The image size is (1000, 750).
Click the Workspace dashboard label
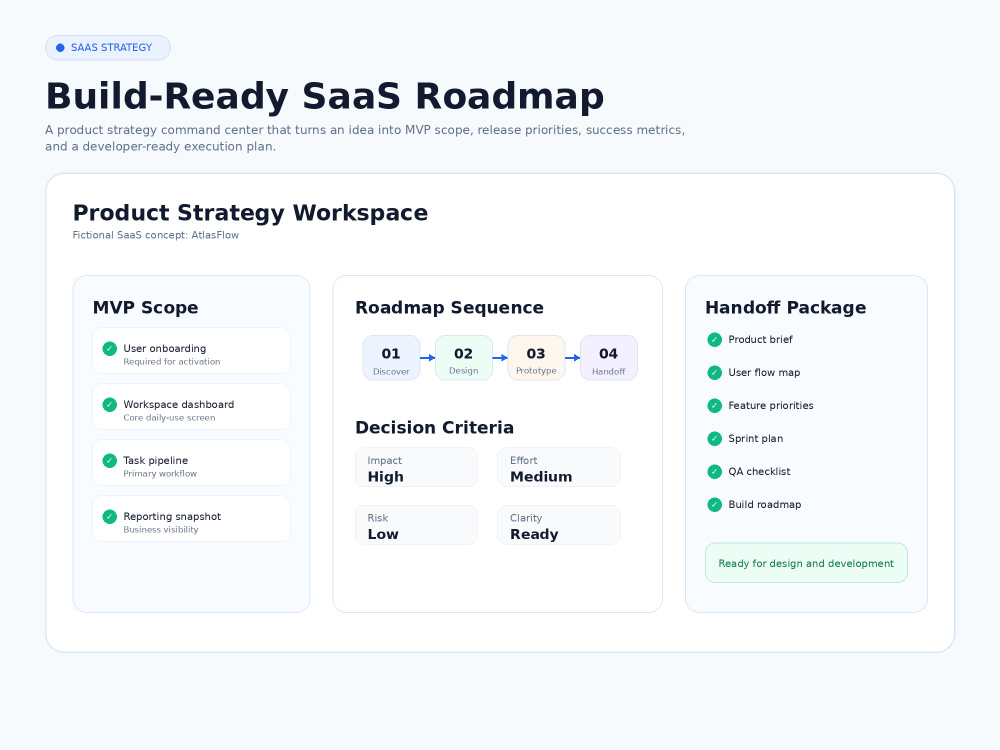[179, 405]
